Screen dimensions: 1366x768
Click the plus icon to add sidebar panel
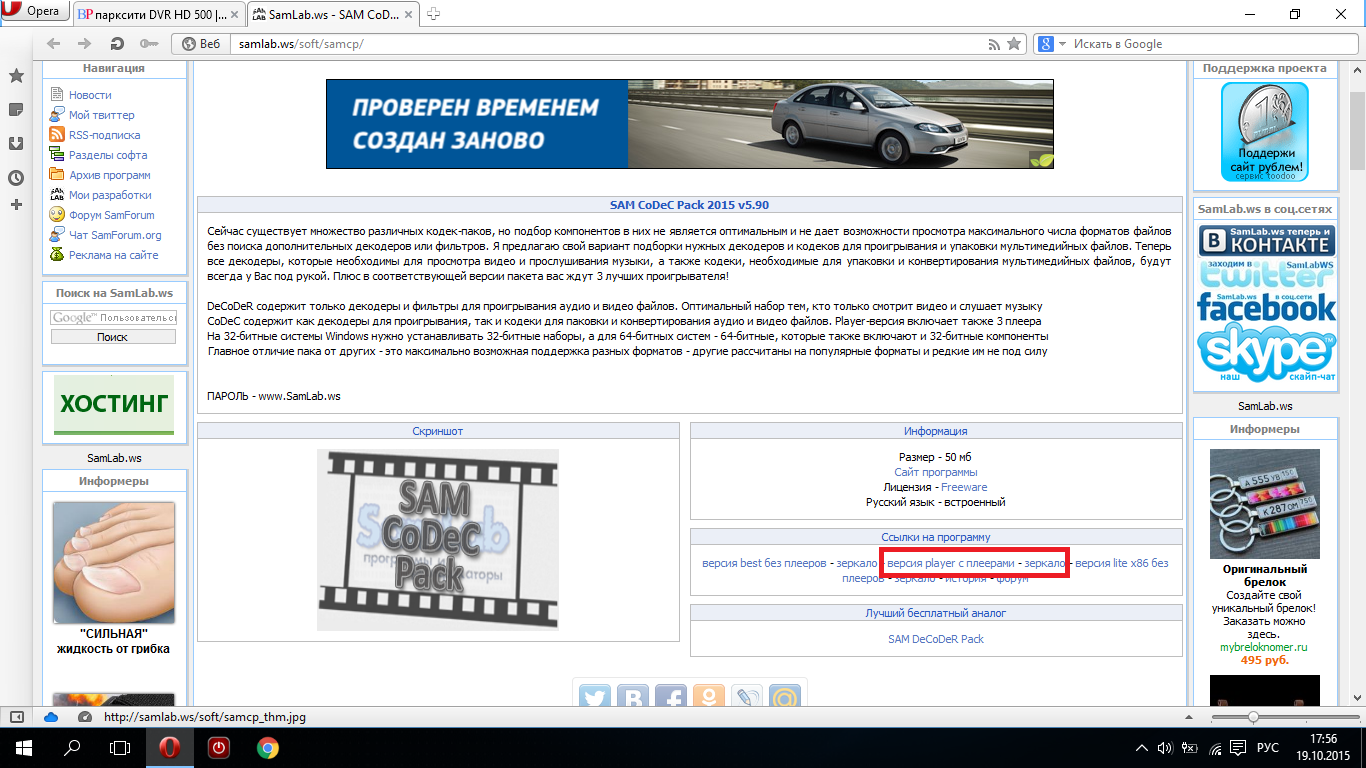click(x=16, y=205)
